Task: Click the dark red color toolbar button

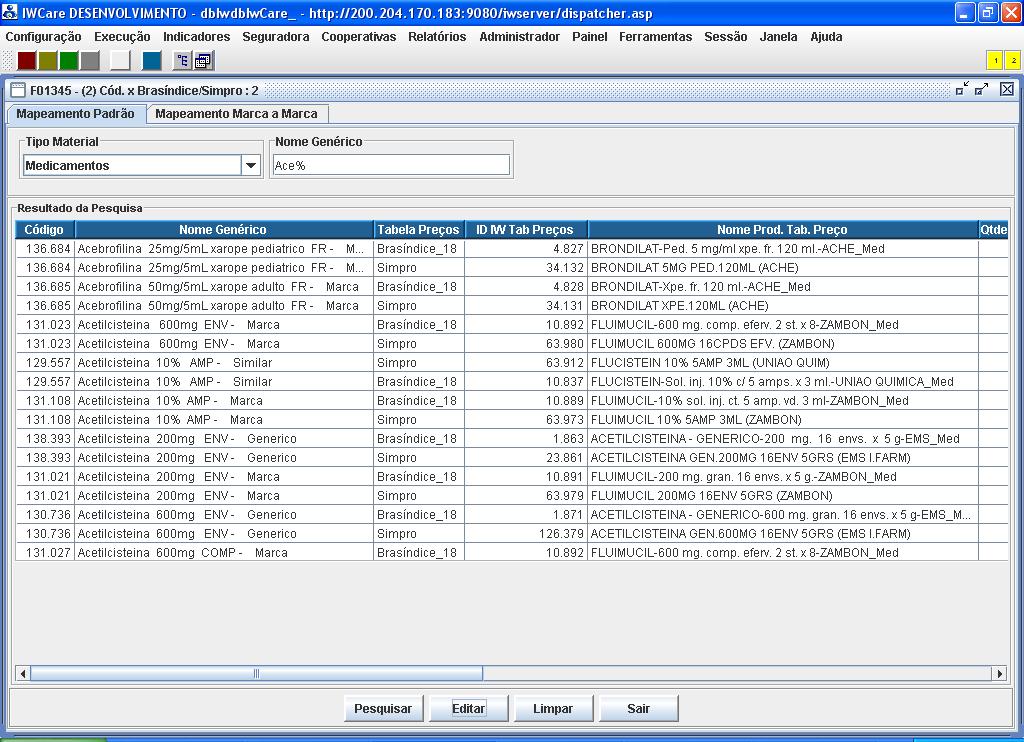Action: coord(27,61)
